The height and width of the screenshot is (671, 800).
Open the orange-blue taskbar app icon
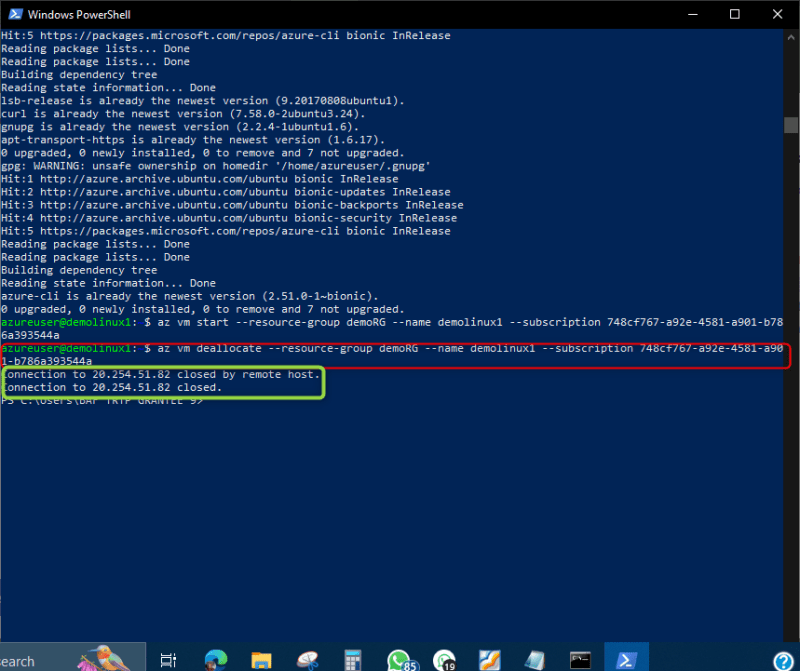[x=489, y=660]
